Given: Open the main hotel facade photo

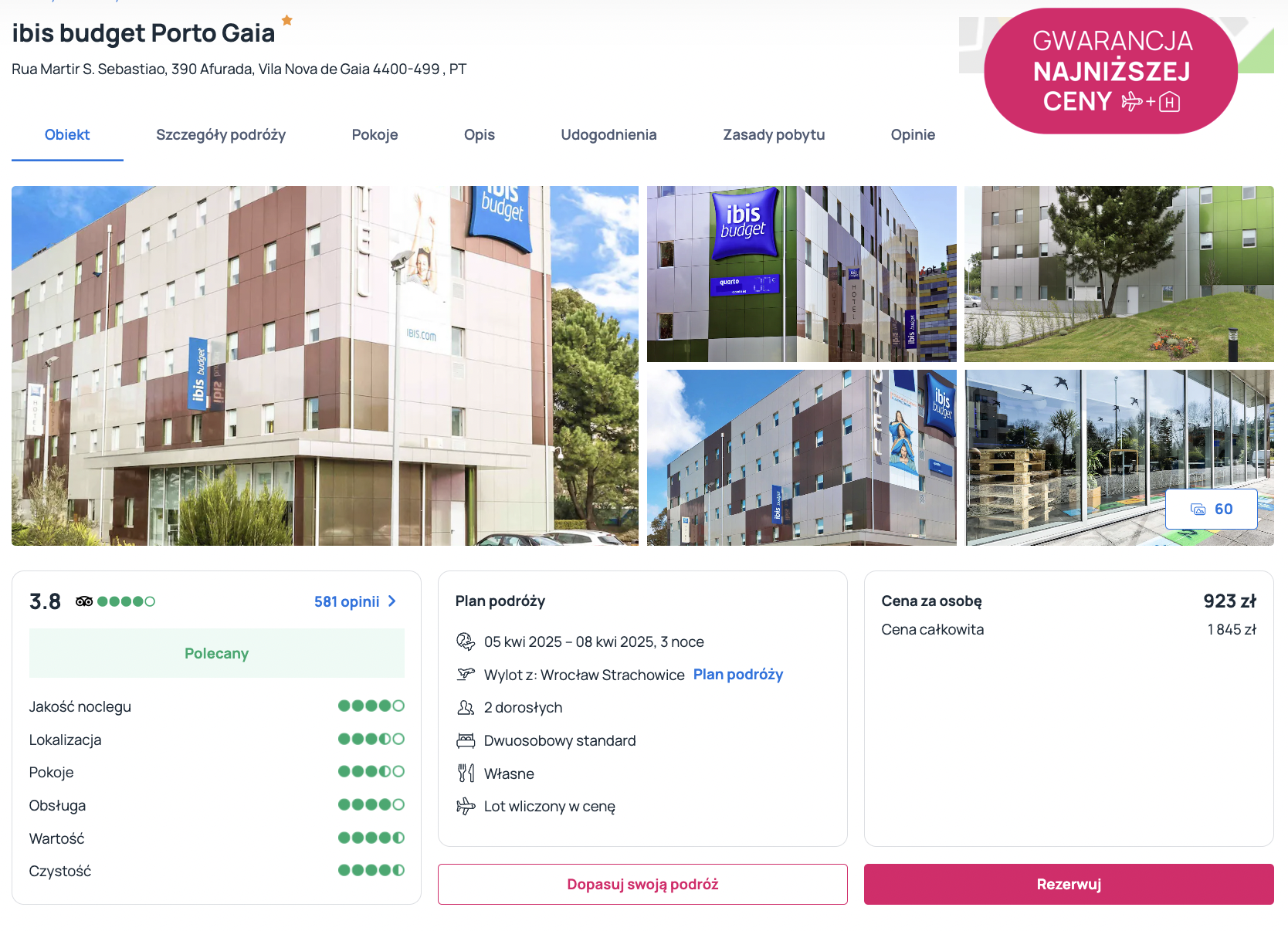Looking at the screenshot, I should 325,366.
